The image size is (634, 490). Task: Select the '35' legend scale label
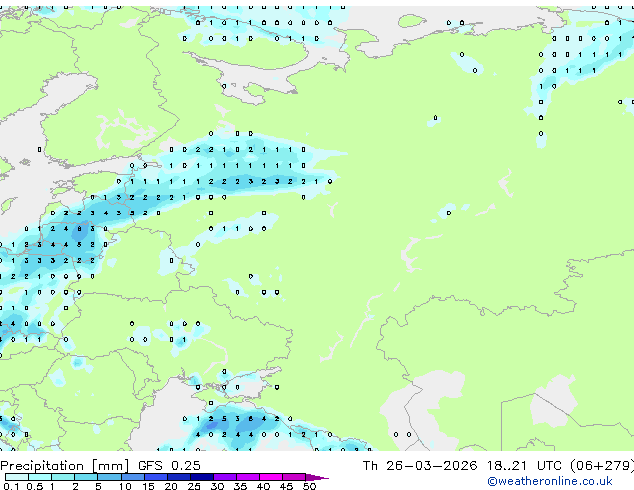(240, 486)
